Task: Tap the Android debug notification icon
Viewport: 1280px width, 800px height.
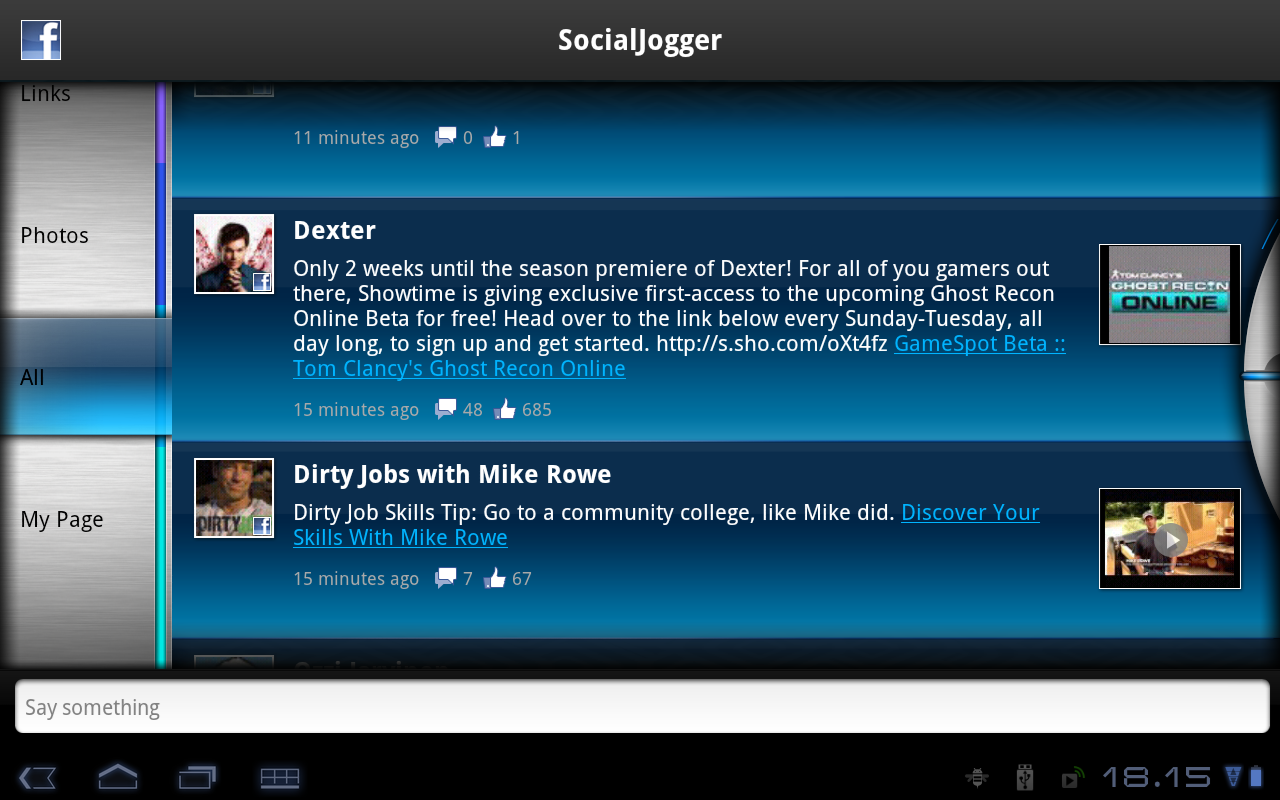Action: tap(977, 777)
